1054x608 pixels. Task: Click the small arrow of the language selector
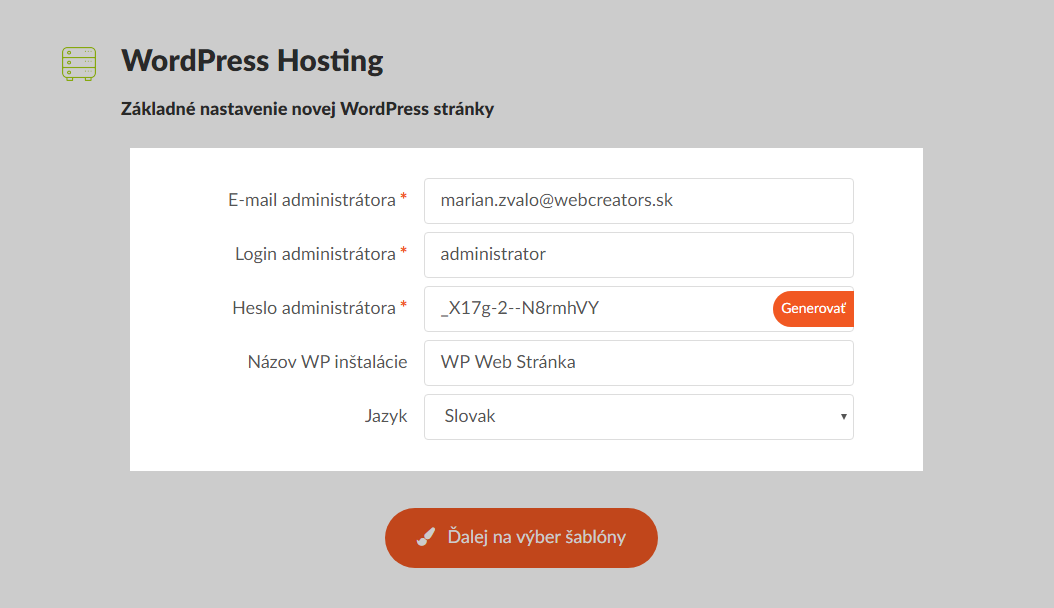coord(844,417)
